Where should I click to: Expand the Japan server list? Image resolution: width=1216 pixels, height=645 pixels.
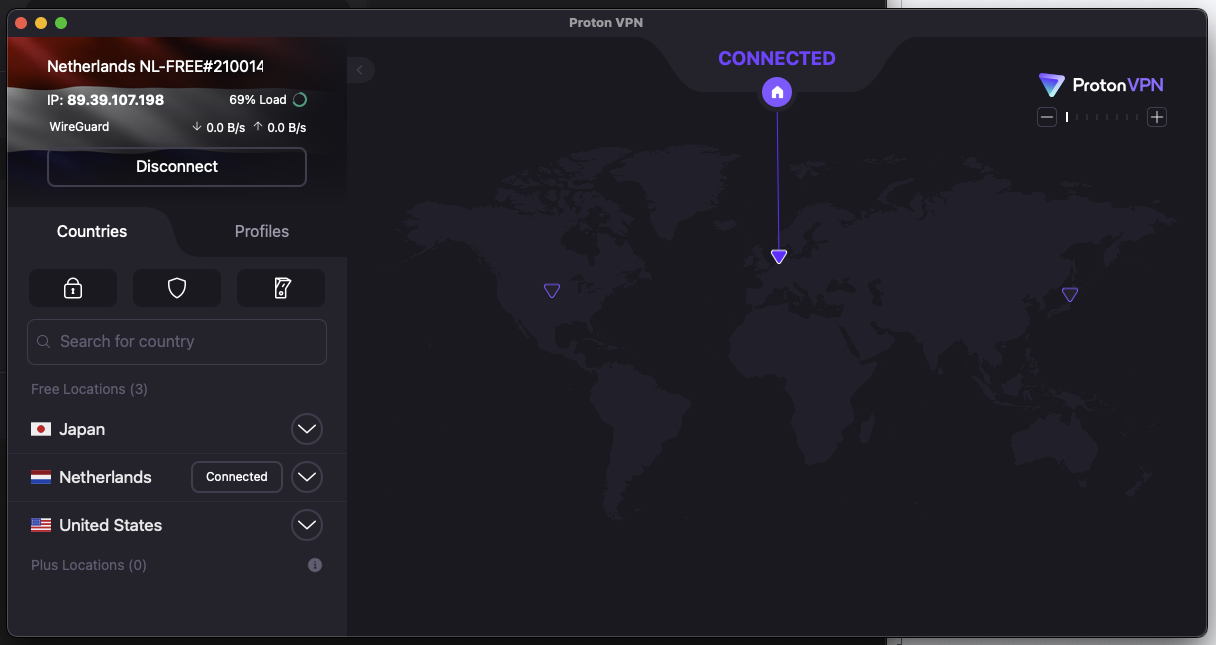[x=307, y=429]
